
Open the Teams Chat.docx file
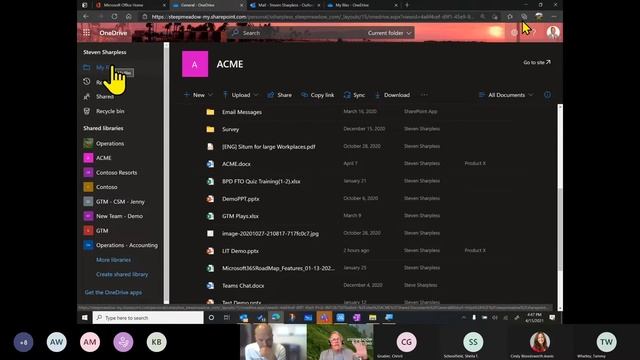tap(243, 286)
